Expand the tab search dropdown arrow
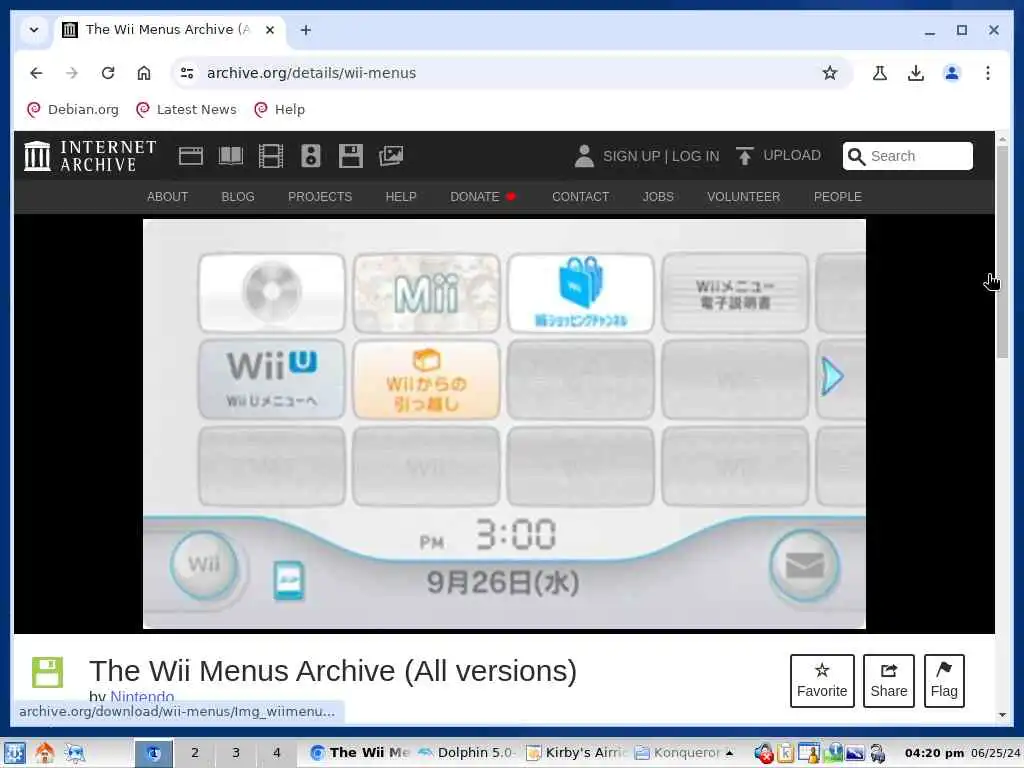Viewport: 1024px width, 768px height. [34, 30]
